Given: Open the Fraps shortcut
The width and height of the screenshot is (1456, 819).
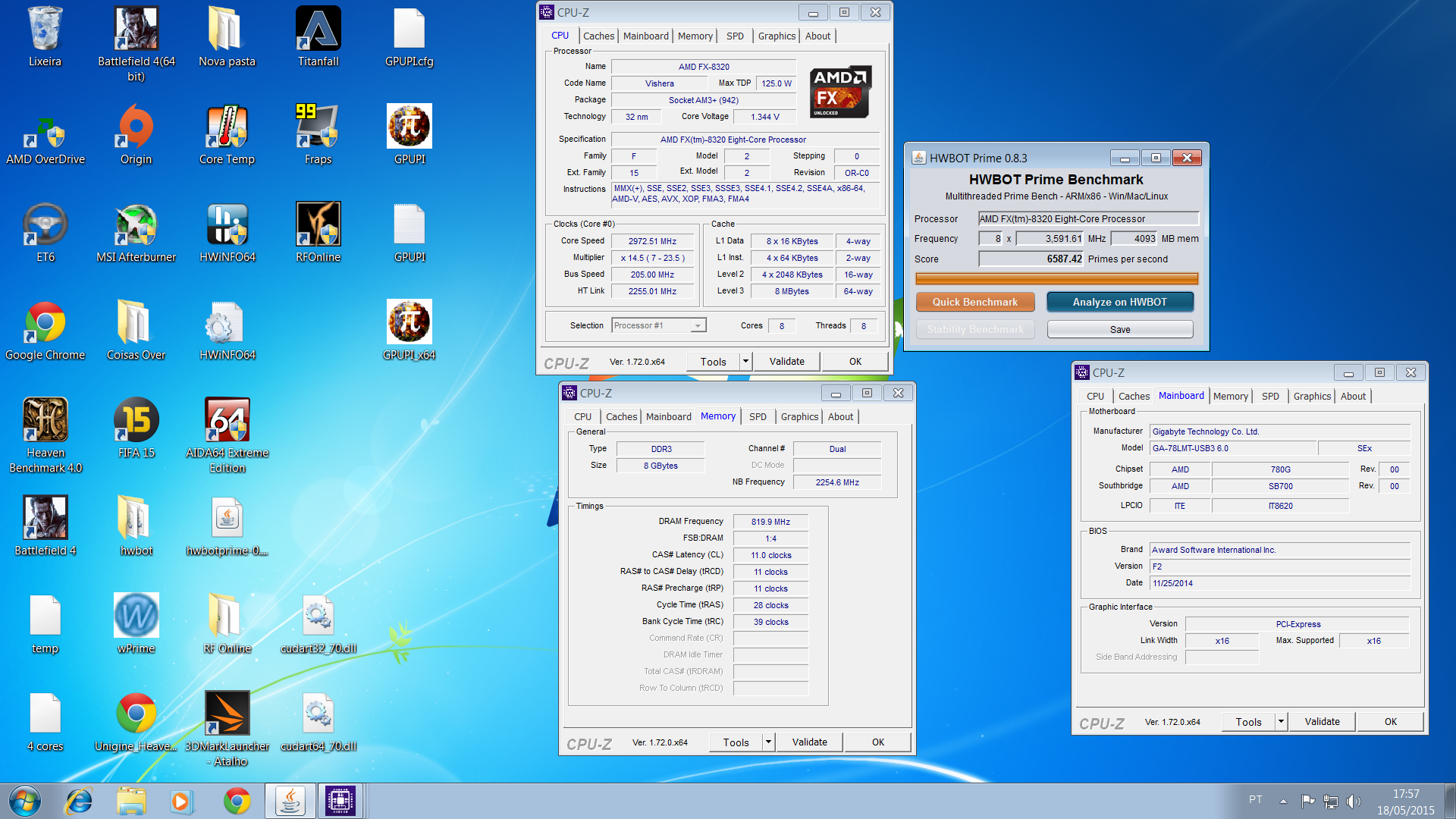Looking at the screenshot, I should click(318, 135).
